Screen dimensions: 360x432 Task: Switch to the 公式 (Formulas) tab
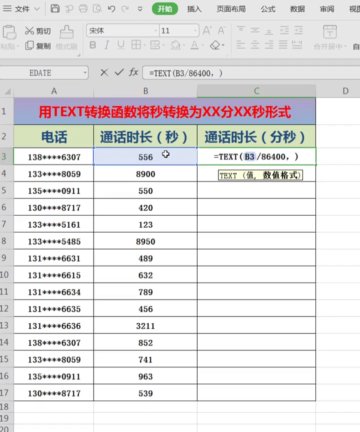[x=268, y=9]
